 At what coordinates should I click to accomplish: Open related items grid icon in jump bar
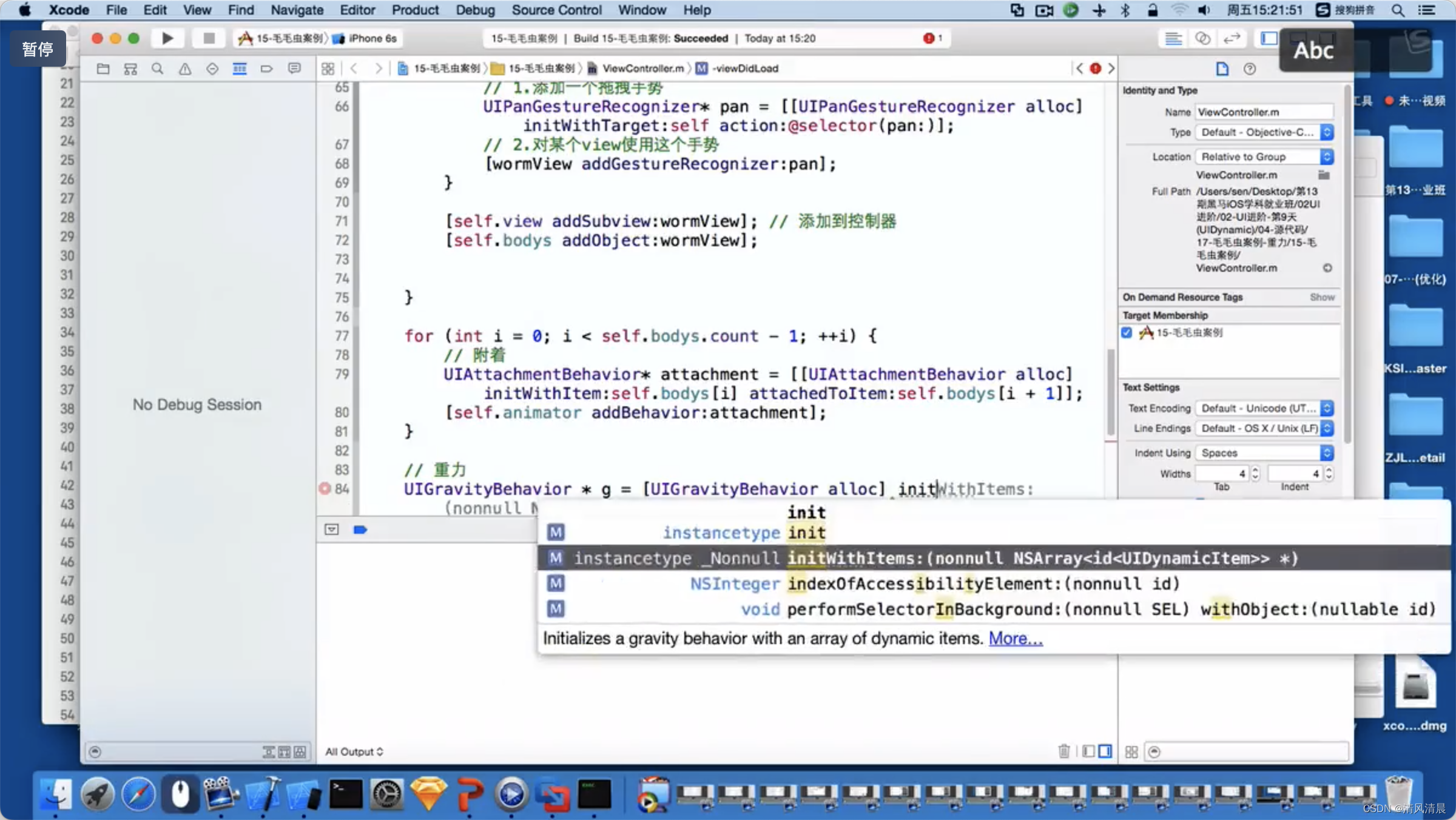[328, 69]
